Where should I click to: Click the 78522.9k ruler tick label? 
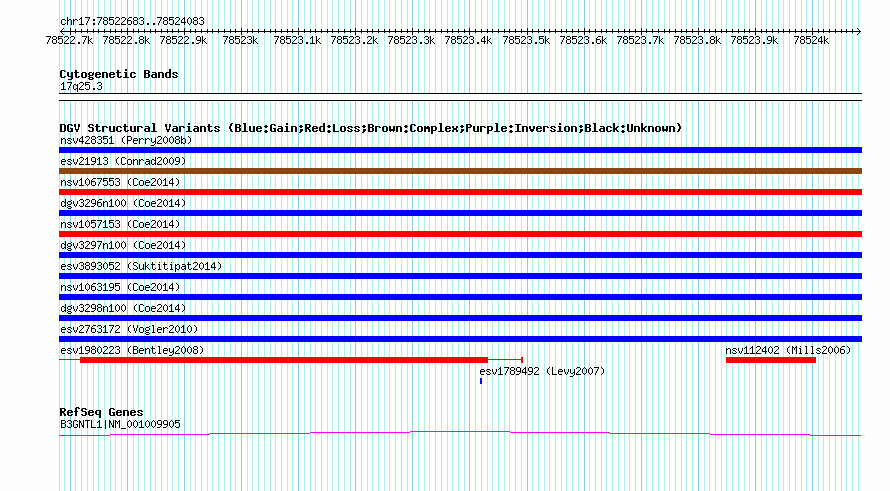[x=183, y=41]
